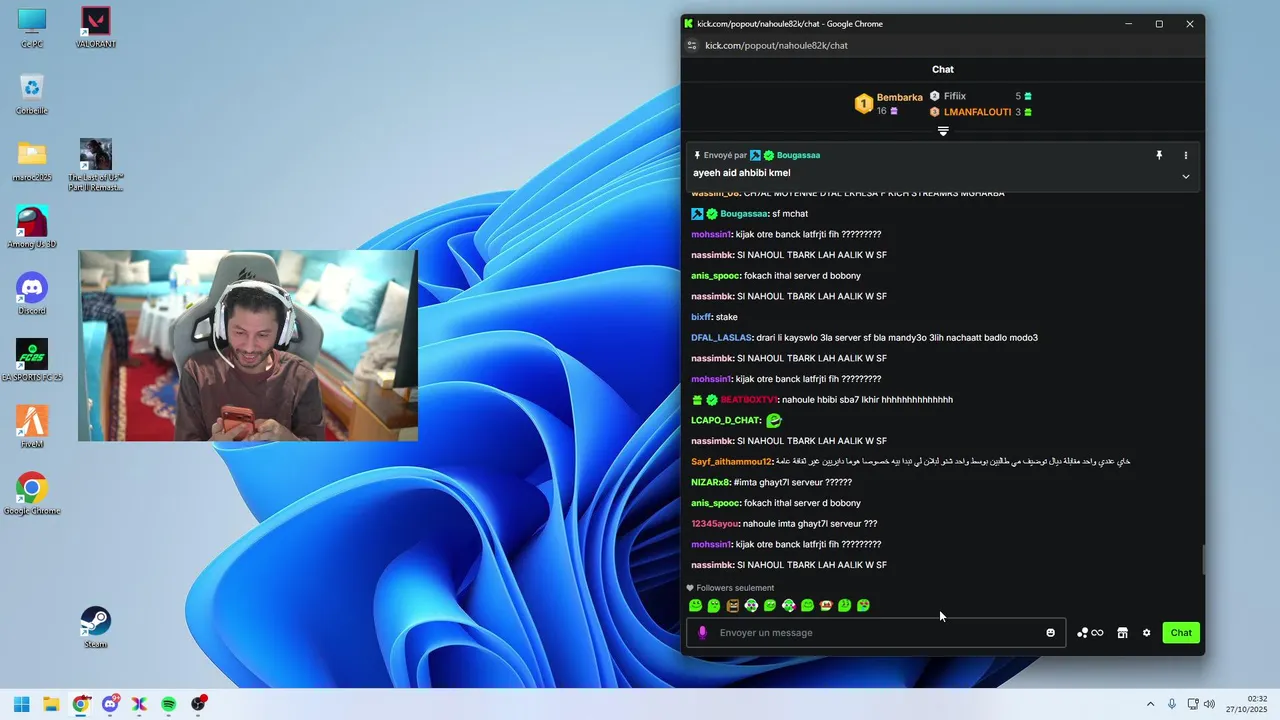Open Bembarka's profile on leaderboard

[x=899, y=97]
